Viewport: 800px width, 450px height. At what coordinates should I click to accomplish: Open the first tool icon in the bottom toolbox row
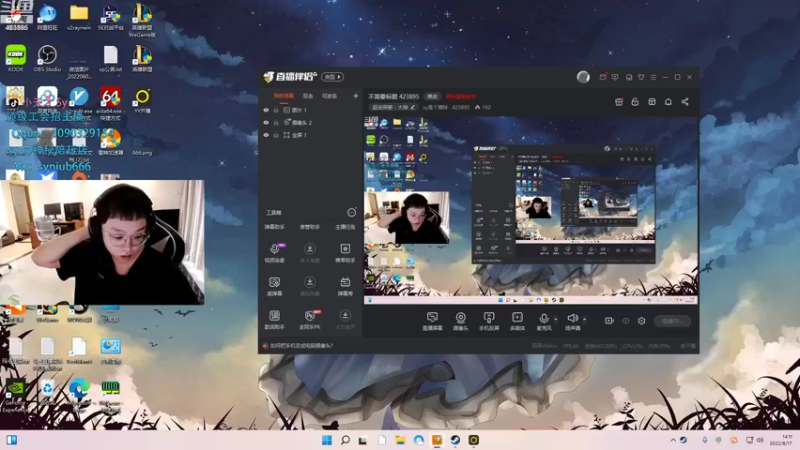coord(274,320)
